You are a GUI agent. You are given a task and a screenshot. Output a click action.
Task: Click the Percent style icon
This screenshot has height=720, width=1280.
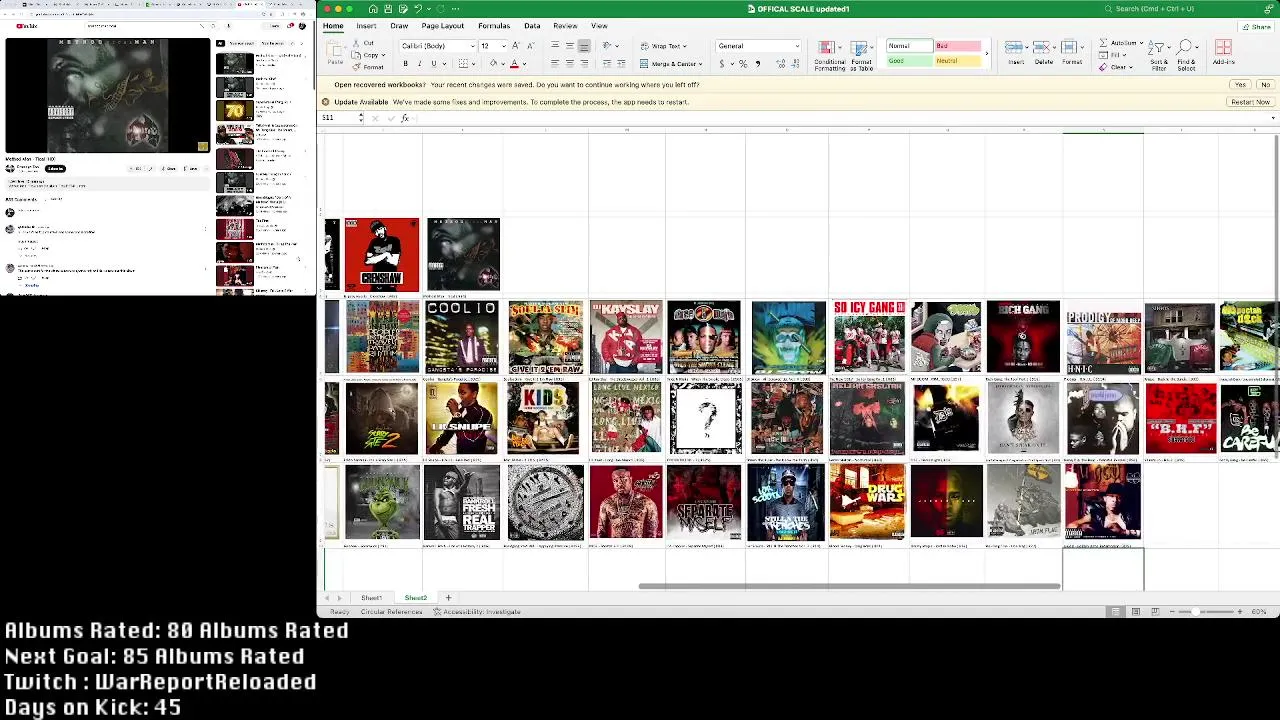(x=742, y=64)
